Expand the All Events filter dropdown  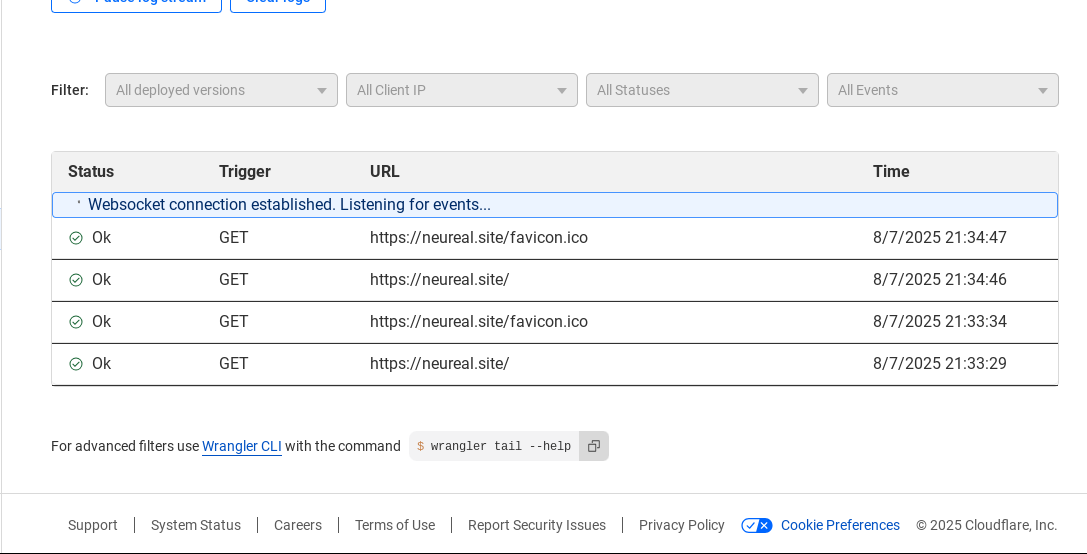point(942,90)
